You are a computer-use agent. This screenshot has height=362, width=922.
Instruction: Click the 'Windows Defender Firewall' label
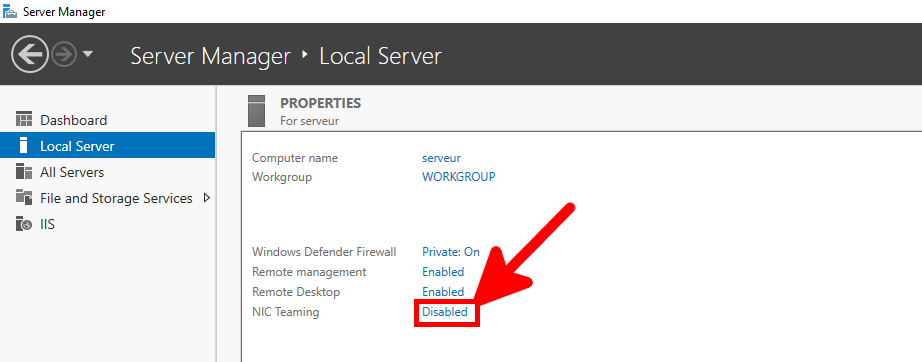[x=324, y=252]
